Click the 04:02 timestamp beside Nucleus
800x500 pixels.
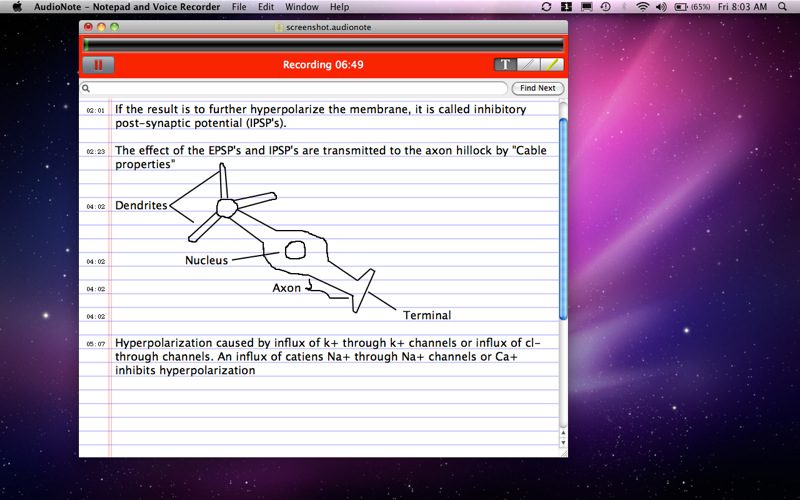(x=95, y=262)
